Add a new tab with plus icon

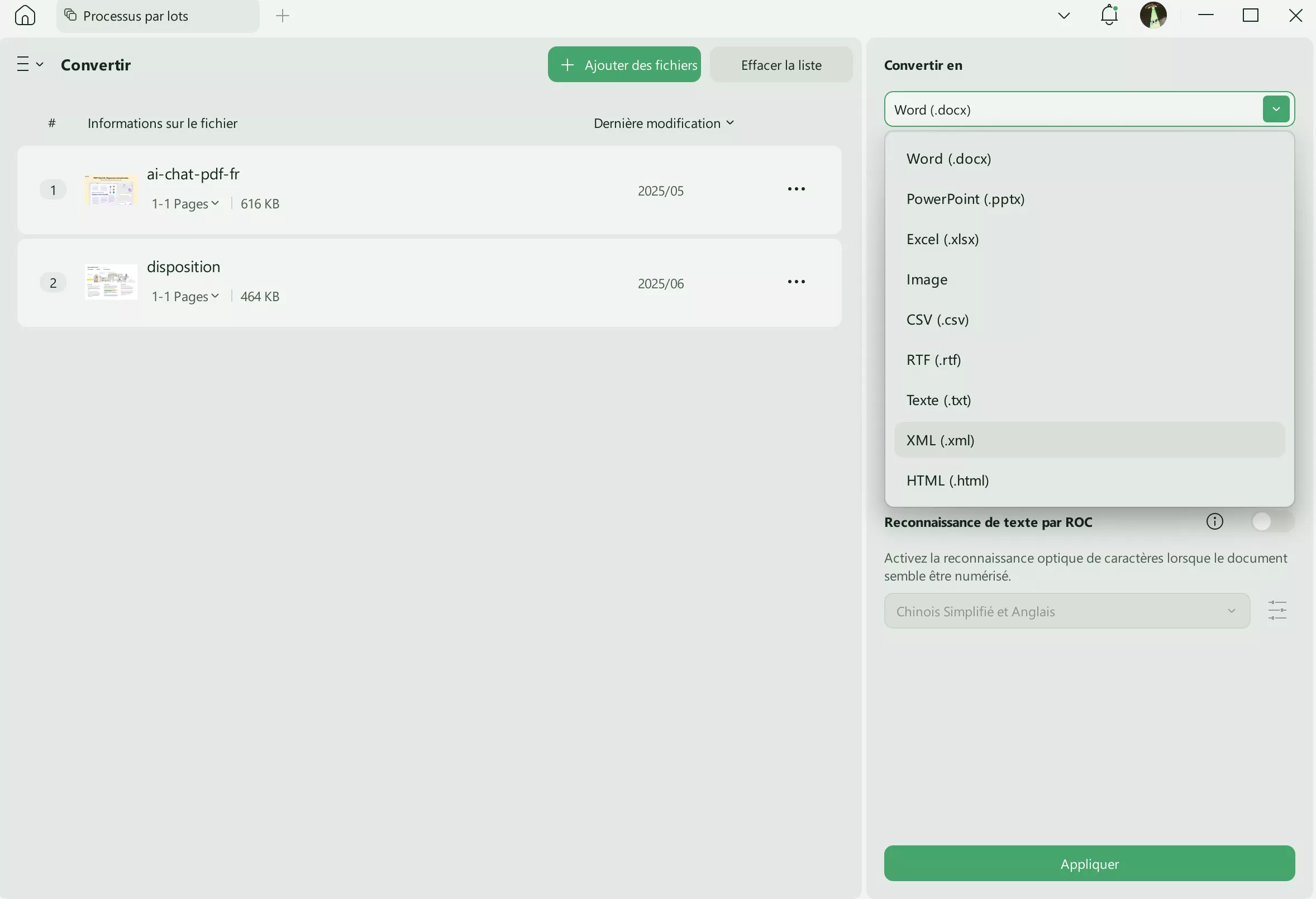click(282, 16)
